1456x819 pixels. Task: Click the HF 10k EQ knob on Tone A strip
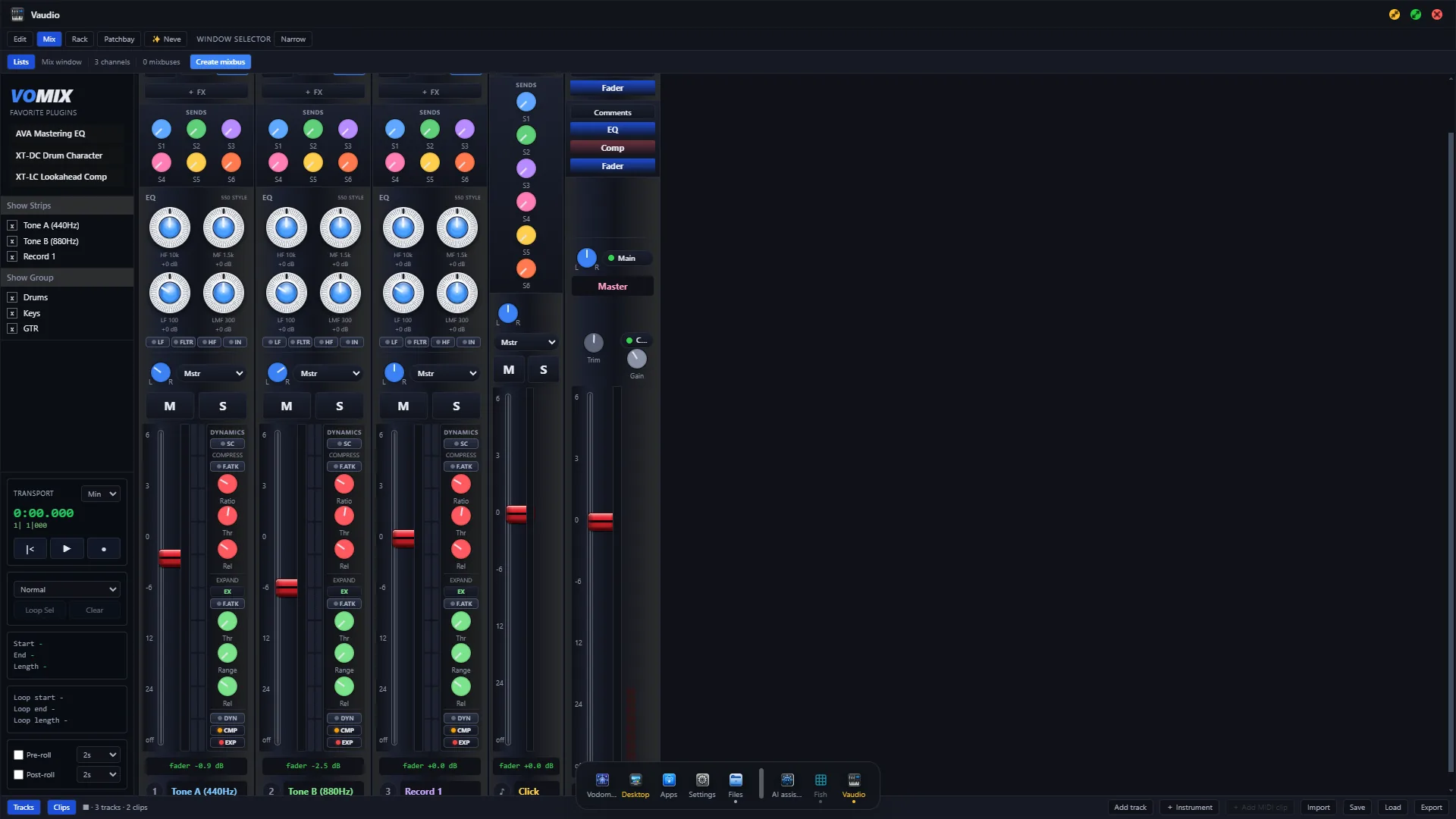point(169,227)
